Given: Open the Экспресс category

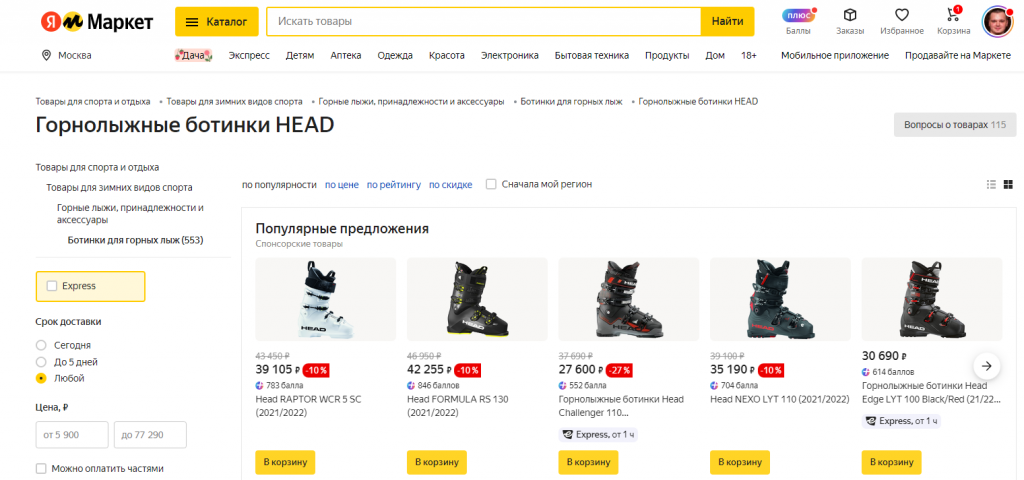Looking at the screenshot, I should coord(249,56).
